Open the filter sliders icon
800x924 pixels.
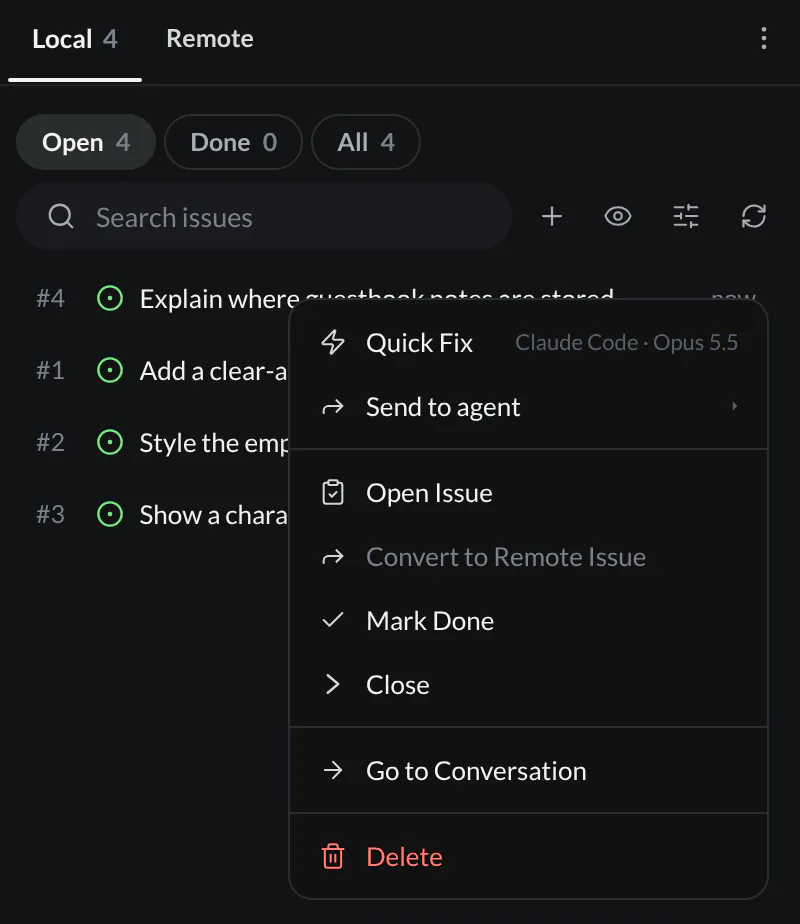[x=686, y=217]
